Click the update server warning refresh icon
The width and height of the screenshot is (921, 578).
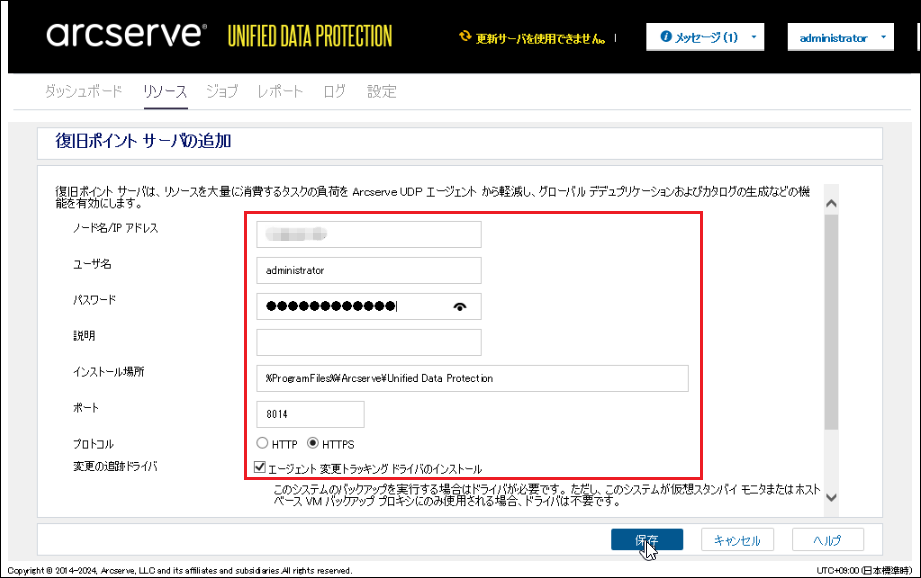pos(465,36)
